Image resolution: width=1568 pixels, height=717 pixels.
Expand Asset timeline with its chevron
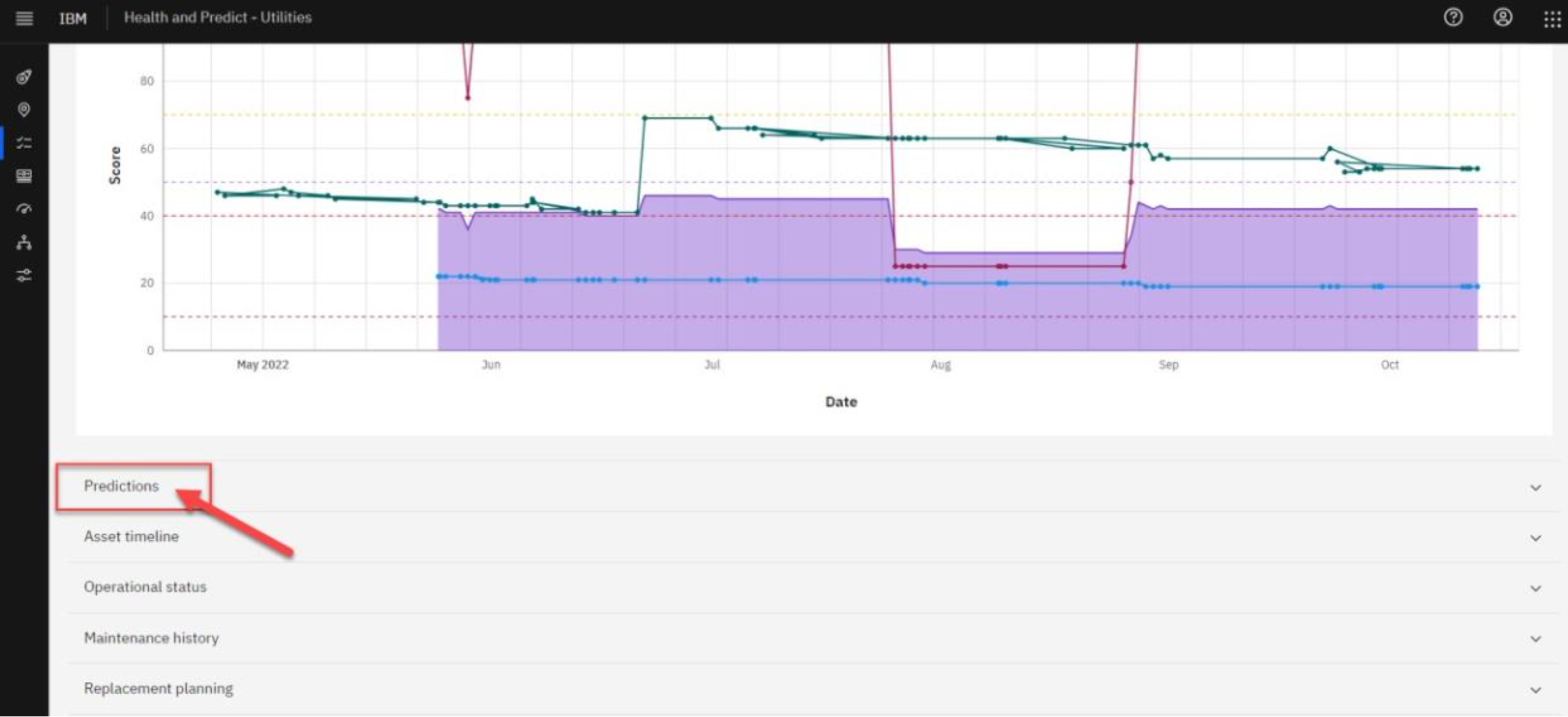click(1535, 538)
